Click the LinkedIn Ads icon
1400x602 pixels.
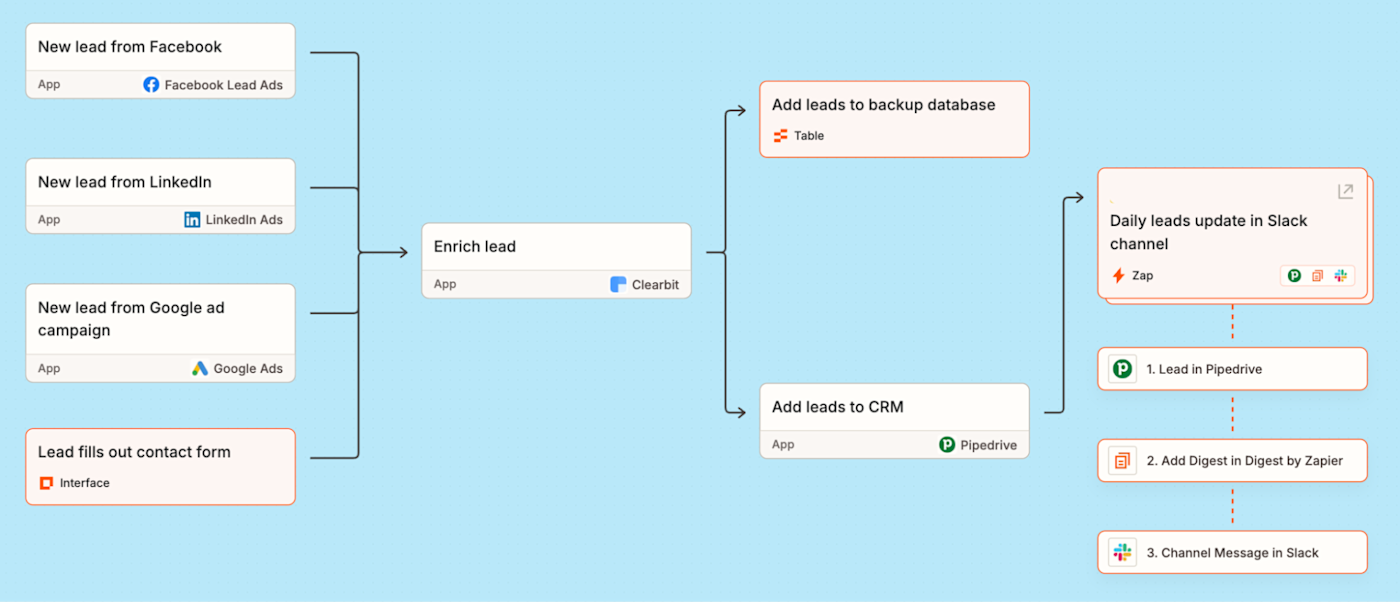pos(193,220)
